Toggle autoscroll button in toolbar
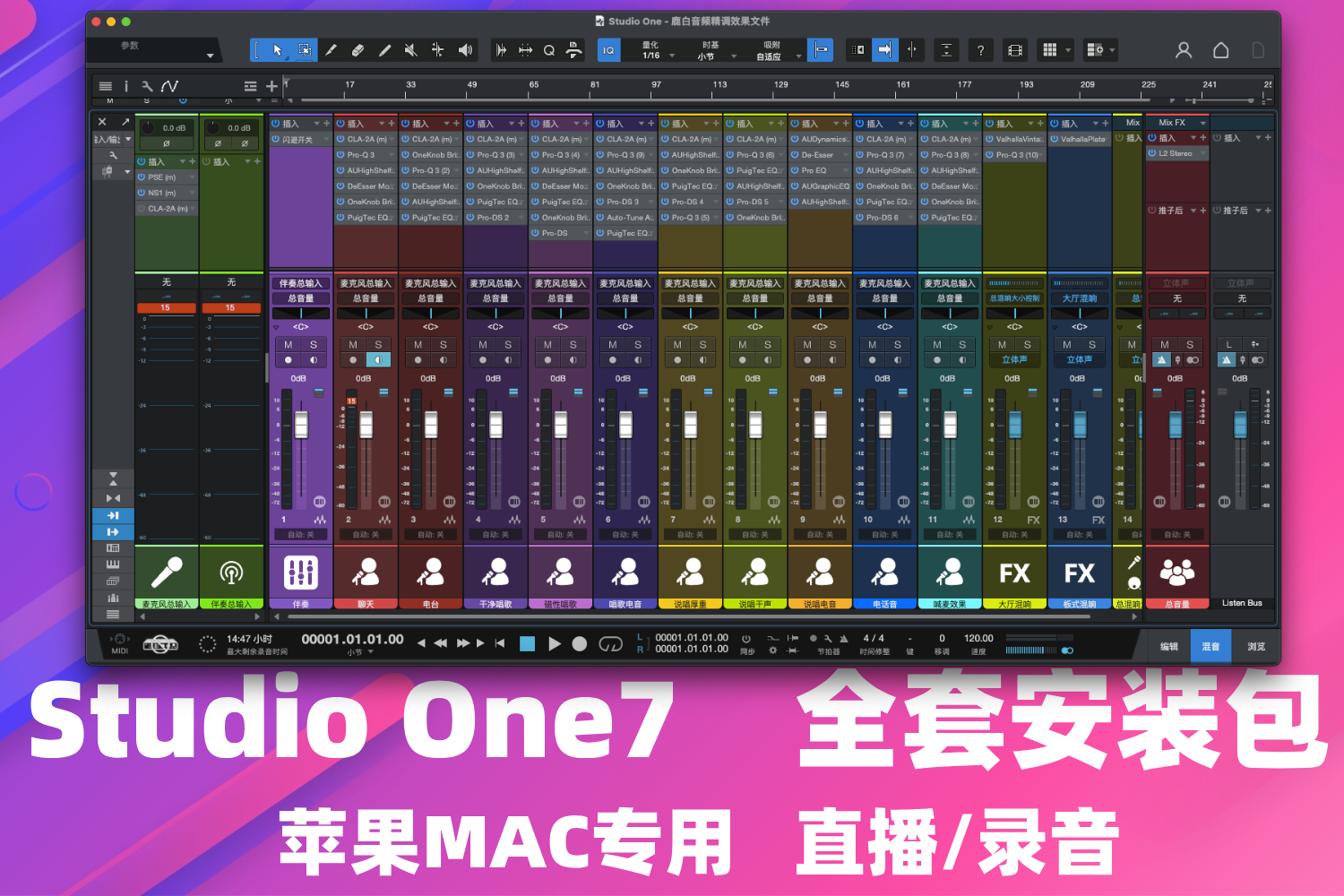This screenshot has width=1344, height=896. pos(883,50)
